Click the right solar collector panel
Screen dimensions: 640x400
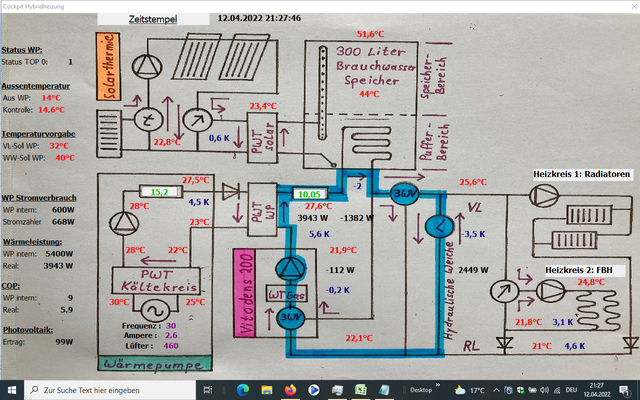244,56
